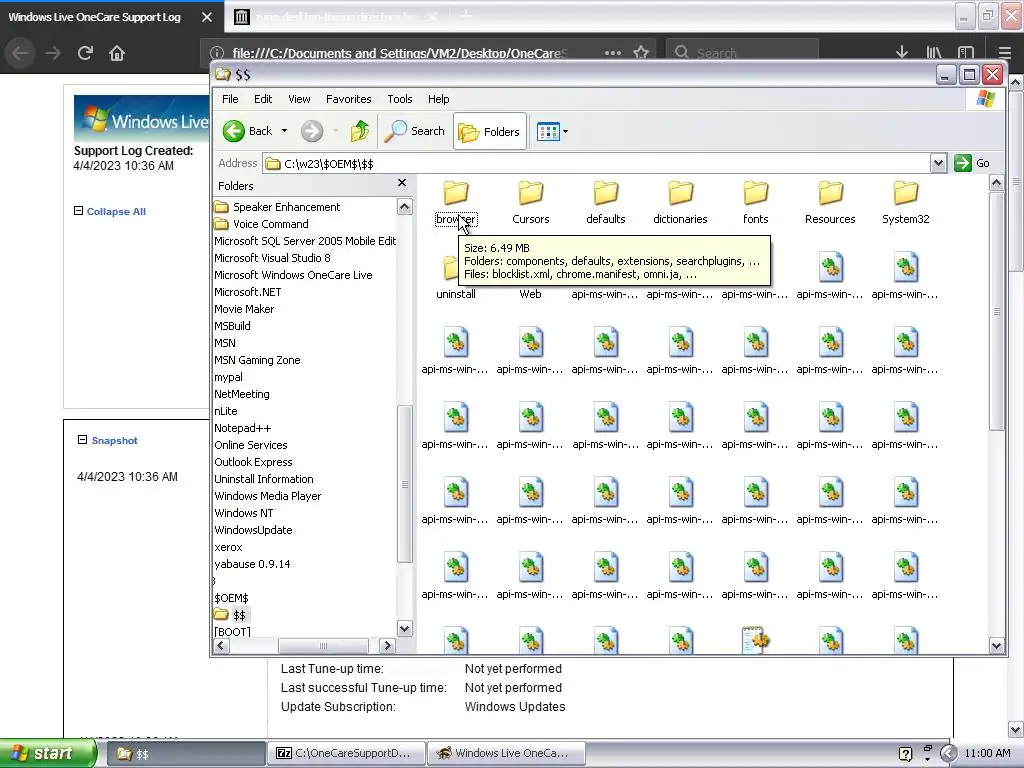Collapse the Snapshot section
The height and width of the screenshot is (768, 1024).
pos(82,440)
